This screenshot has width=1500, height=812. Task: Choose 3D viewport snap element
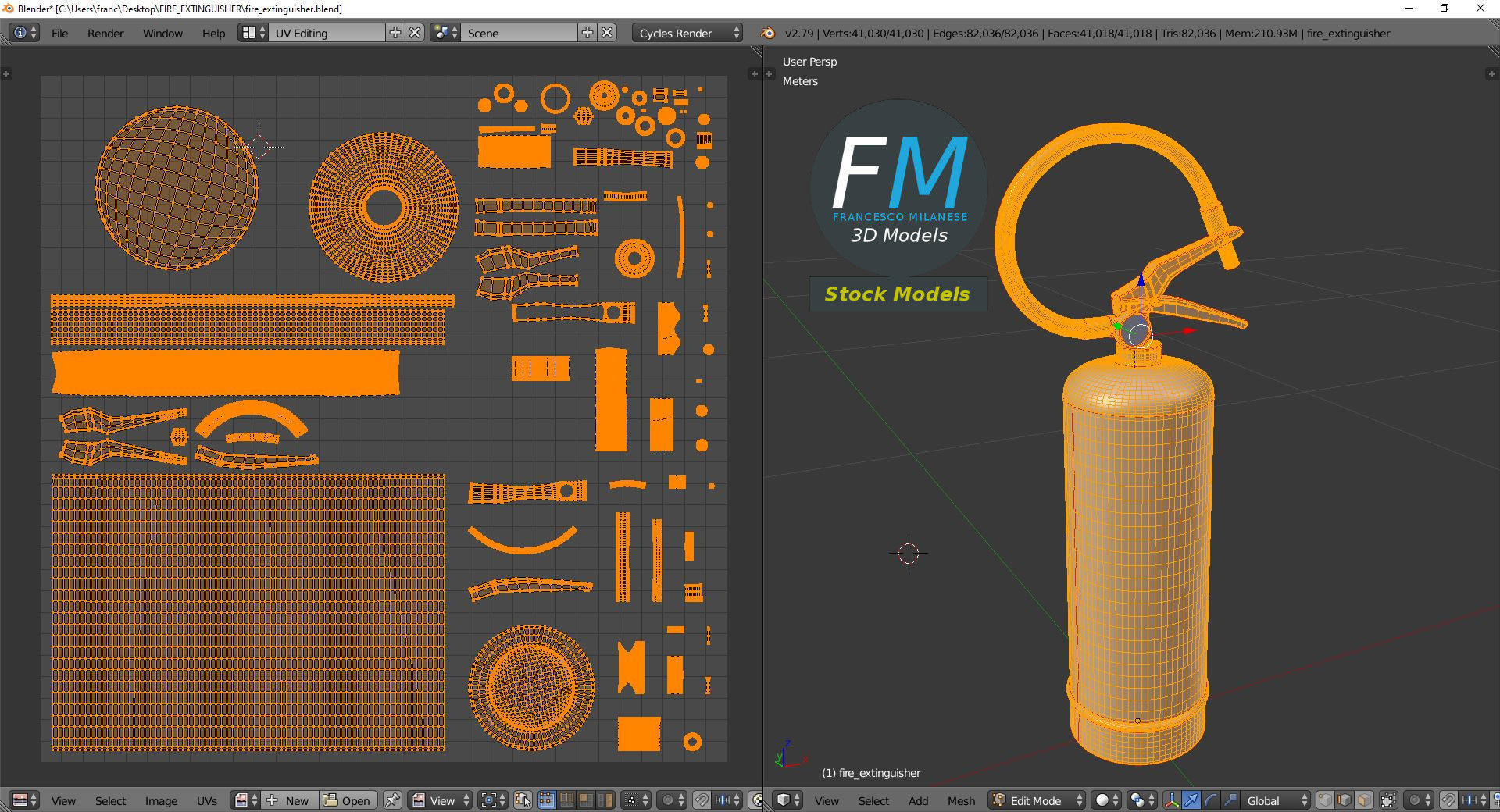(x=1474, y=800)
